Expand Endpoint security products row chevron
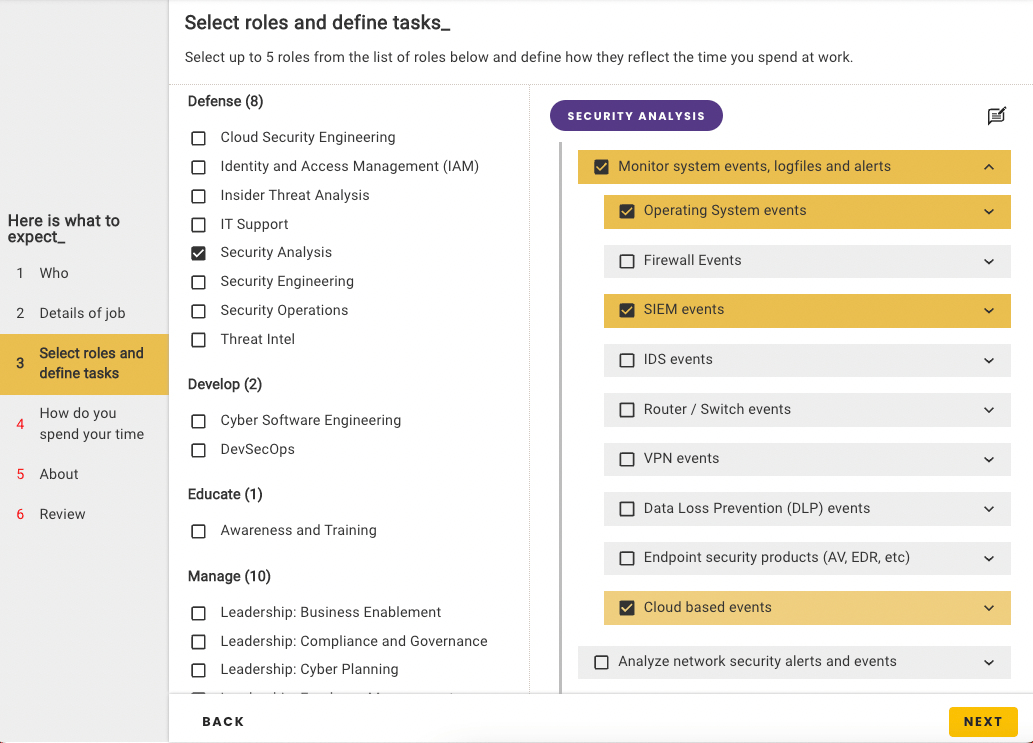 coord(989,559)
